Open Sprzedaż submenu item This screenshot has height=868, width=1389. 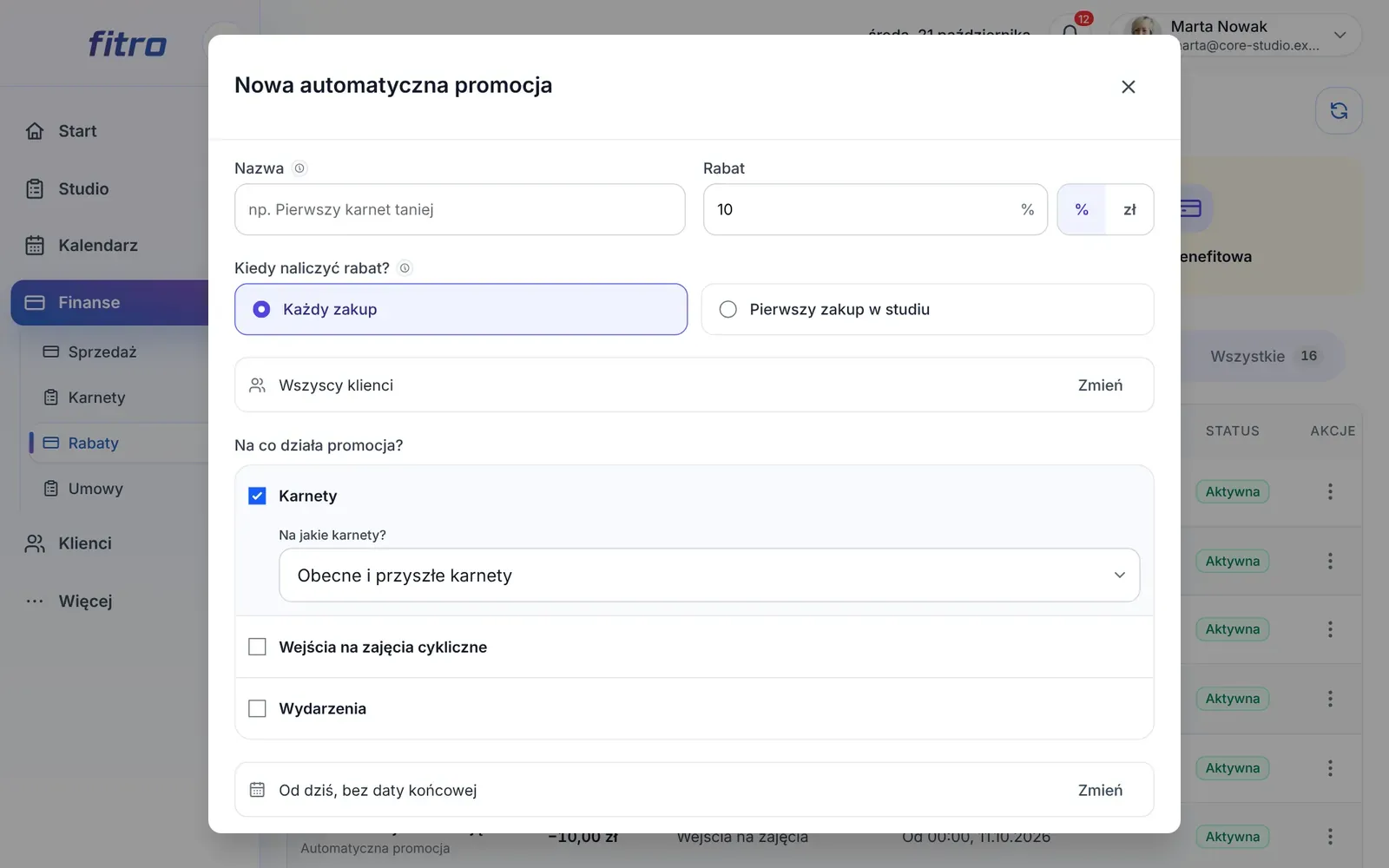(x=102, y=352)
